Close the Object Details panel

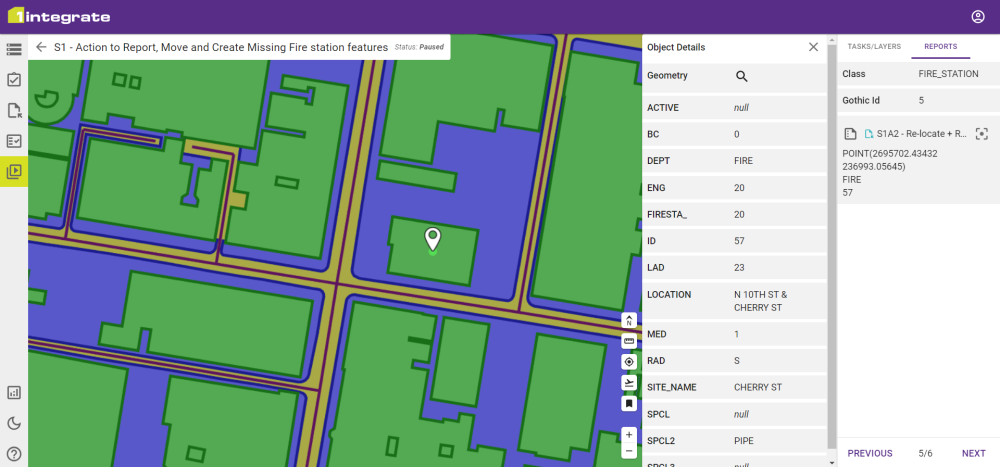[813, 47]
